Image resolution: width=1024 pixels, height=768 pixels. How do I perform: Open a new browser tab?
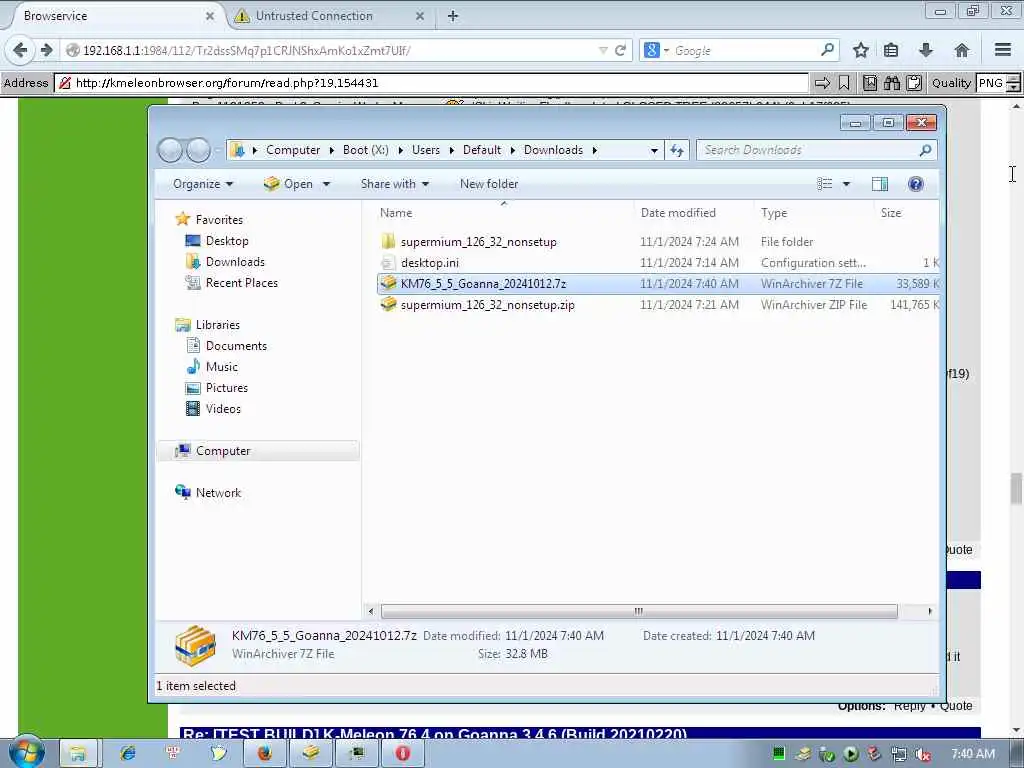click(x=453, y=16)
